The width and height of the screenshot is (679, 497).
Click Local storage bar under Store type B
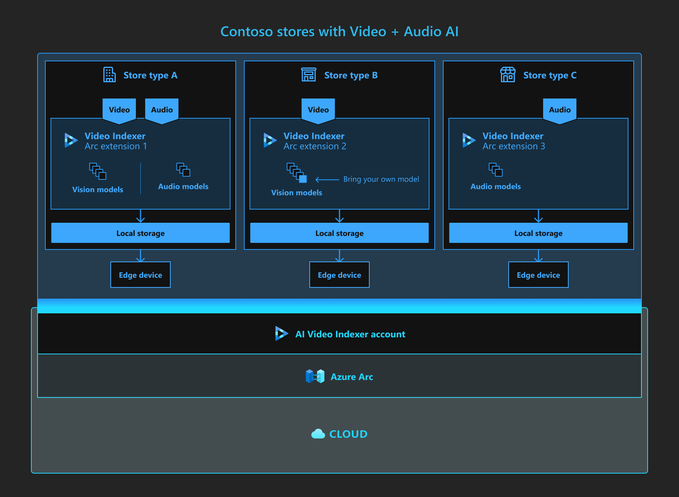pos(340,233)
